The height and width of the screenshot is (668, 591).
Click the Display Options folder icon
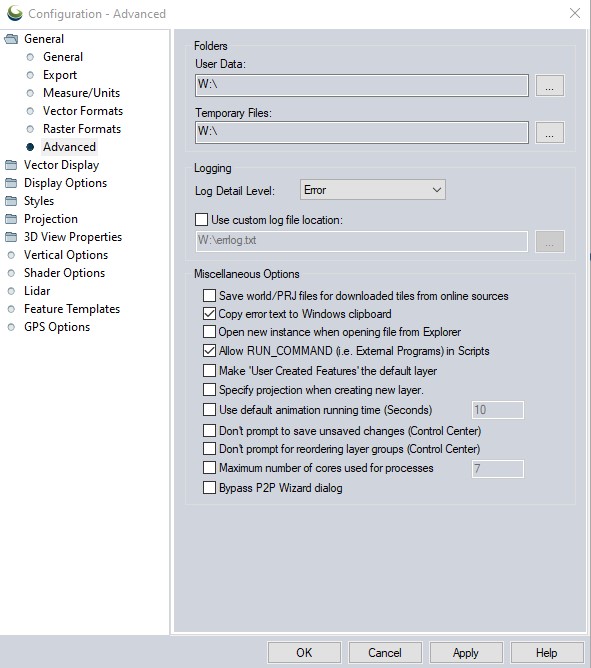[11, 183]
